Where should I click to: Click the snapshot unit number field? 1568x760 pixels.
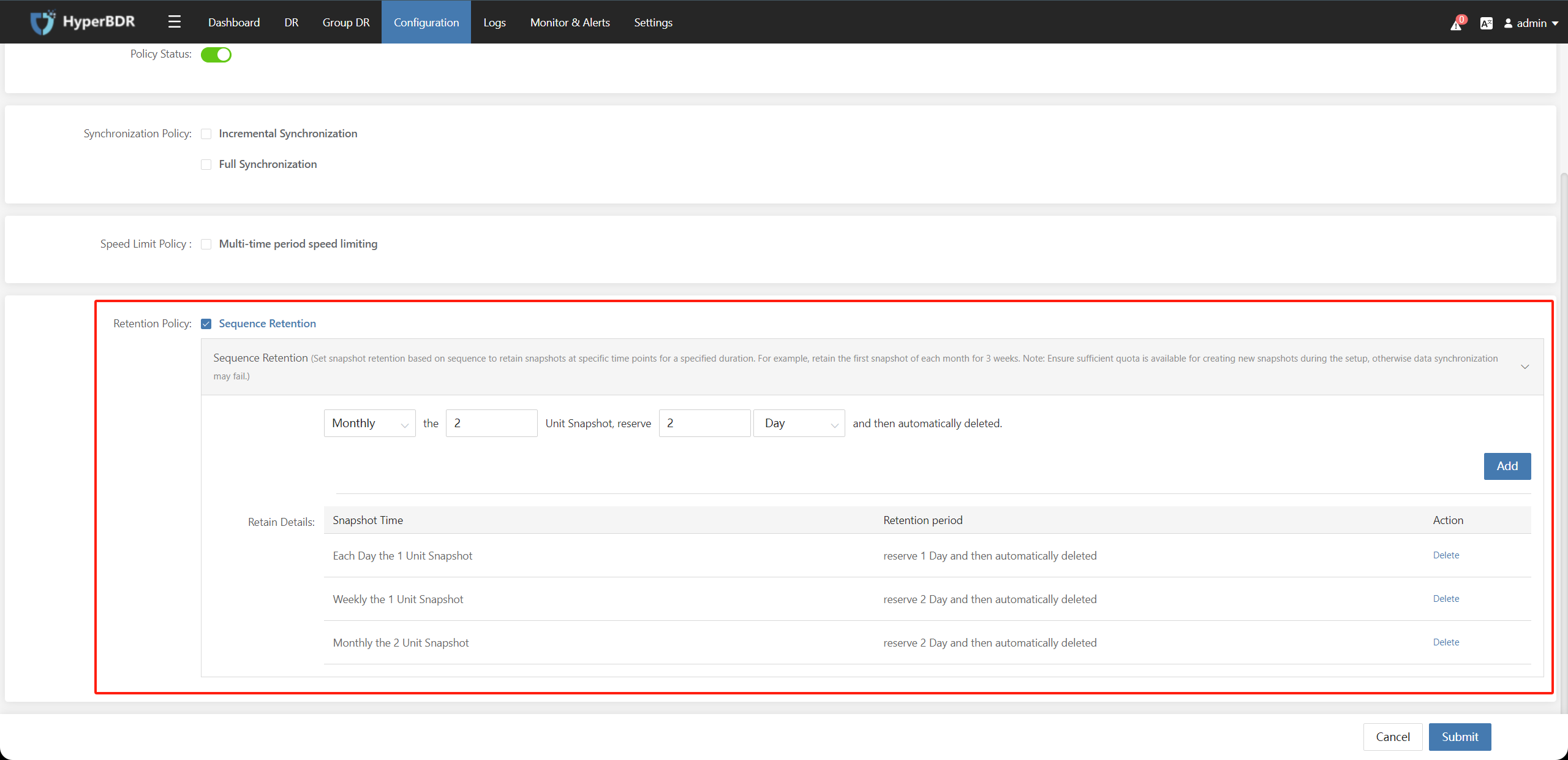pos(492,423)
